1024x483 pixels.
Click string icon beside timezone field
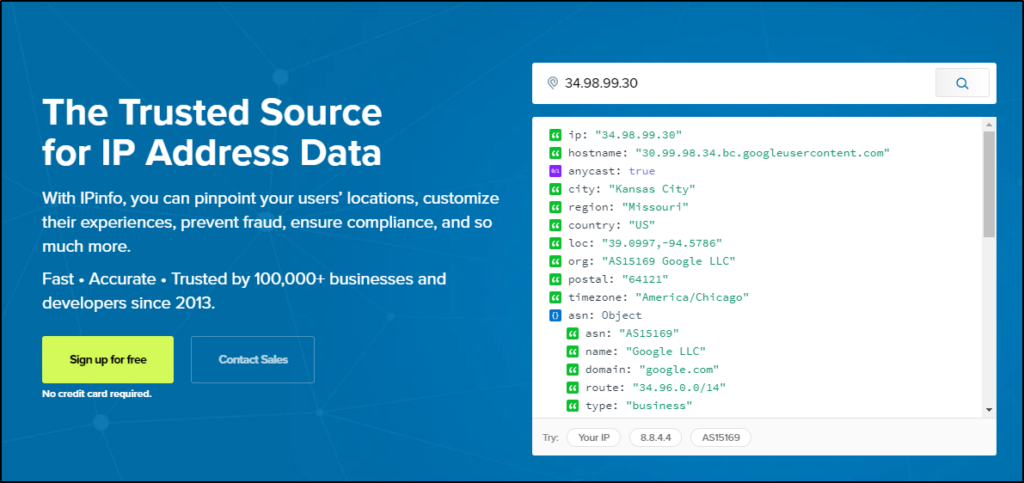click(x=555, y=298)
